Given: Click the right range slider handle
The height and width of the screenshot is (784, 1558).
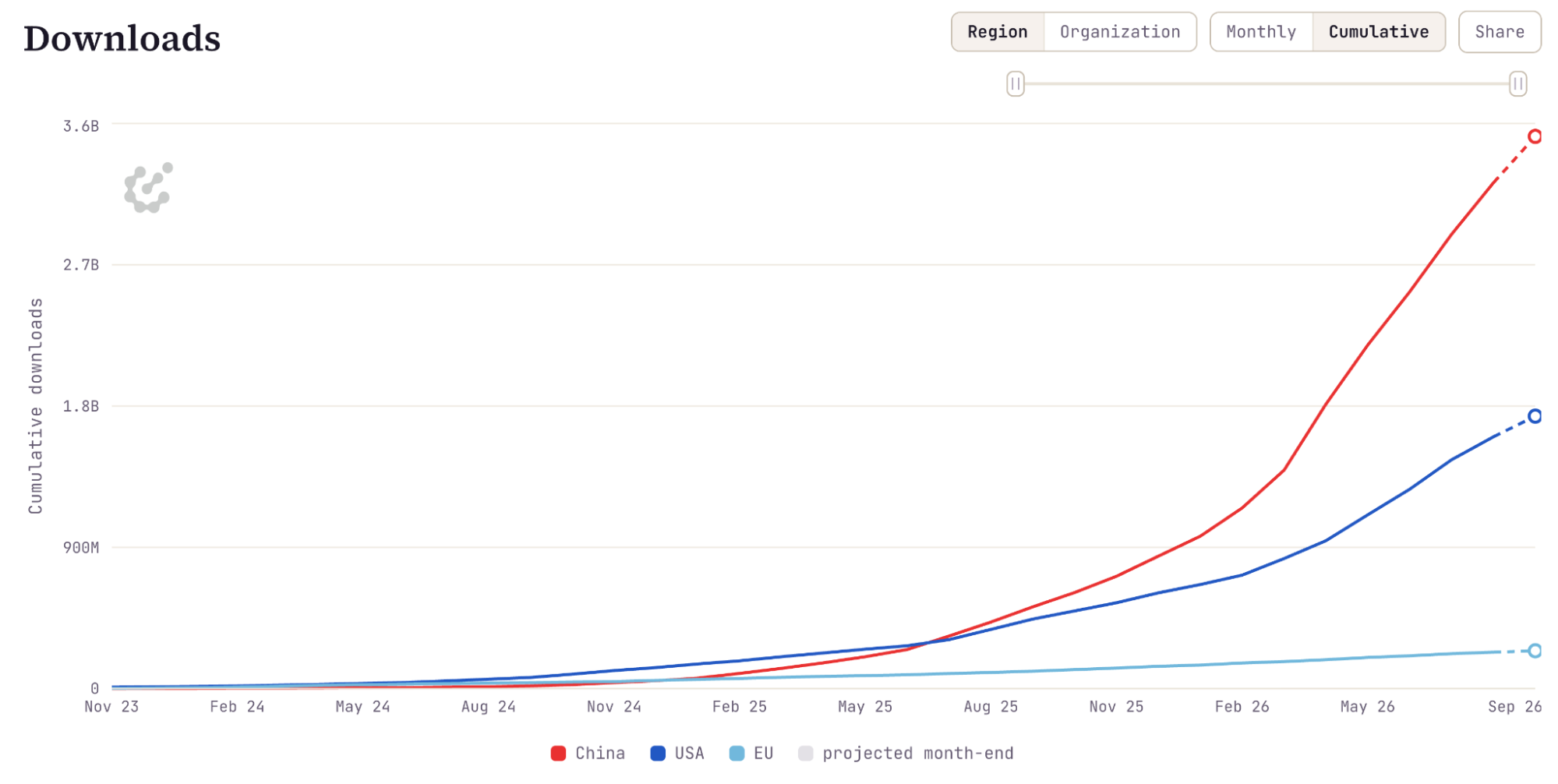Looking at the screenshot, I should point(1517,83).
